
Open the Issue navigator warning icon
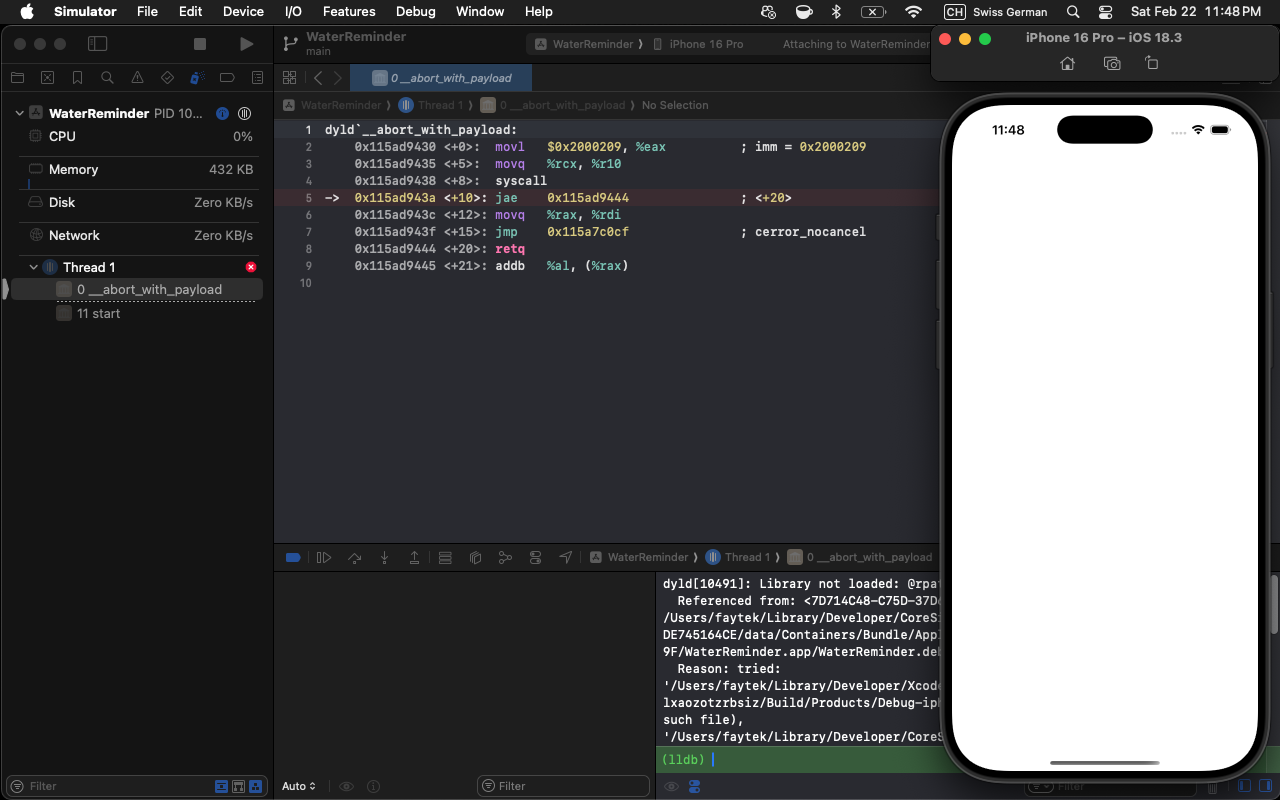pos(137,78)
